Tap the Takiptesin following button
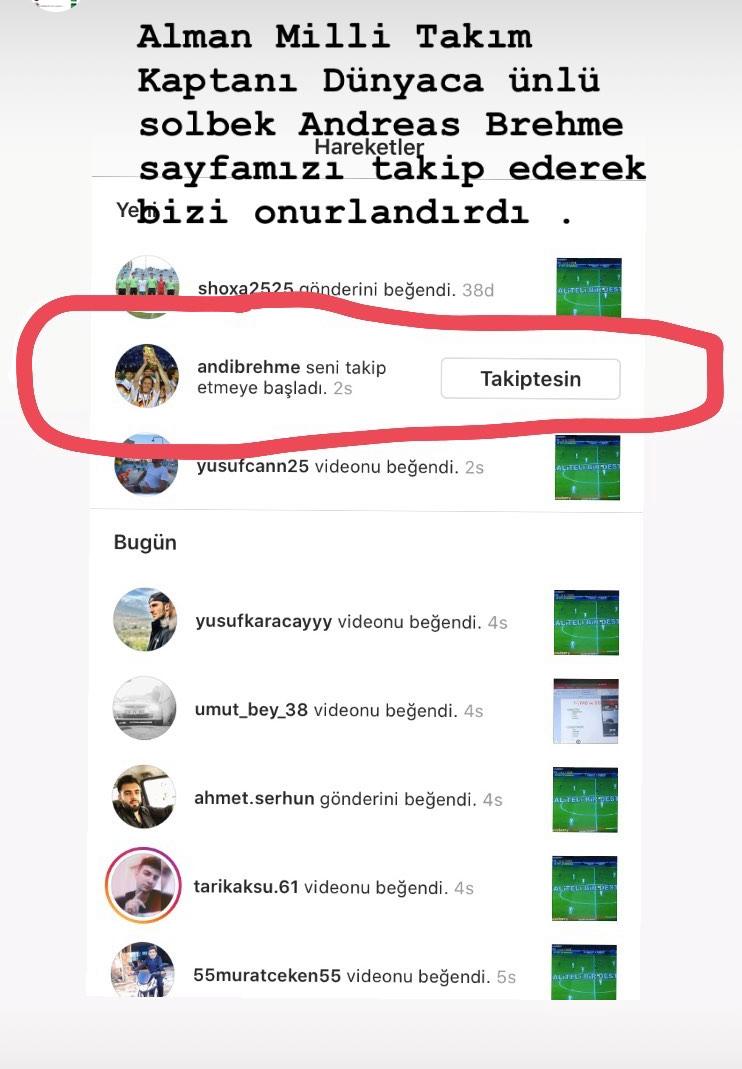The width and height of the screenshot is (742, 1069). [531, 379]
